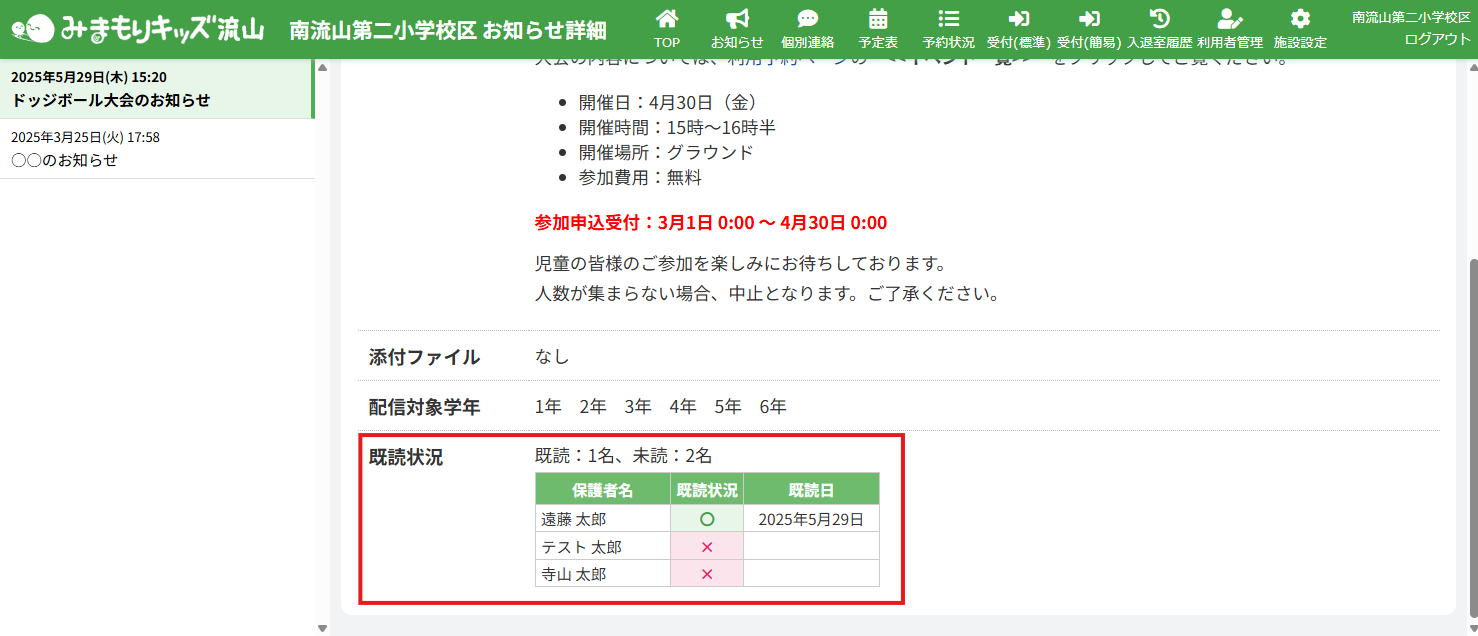Click the sidebar list scroll-down arrow
Screen dimensions: 1478x636
[x=322, y=628]
